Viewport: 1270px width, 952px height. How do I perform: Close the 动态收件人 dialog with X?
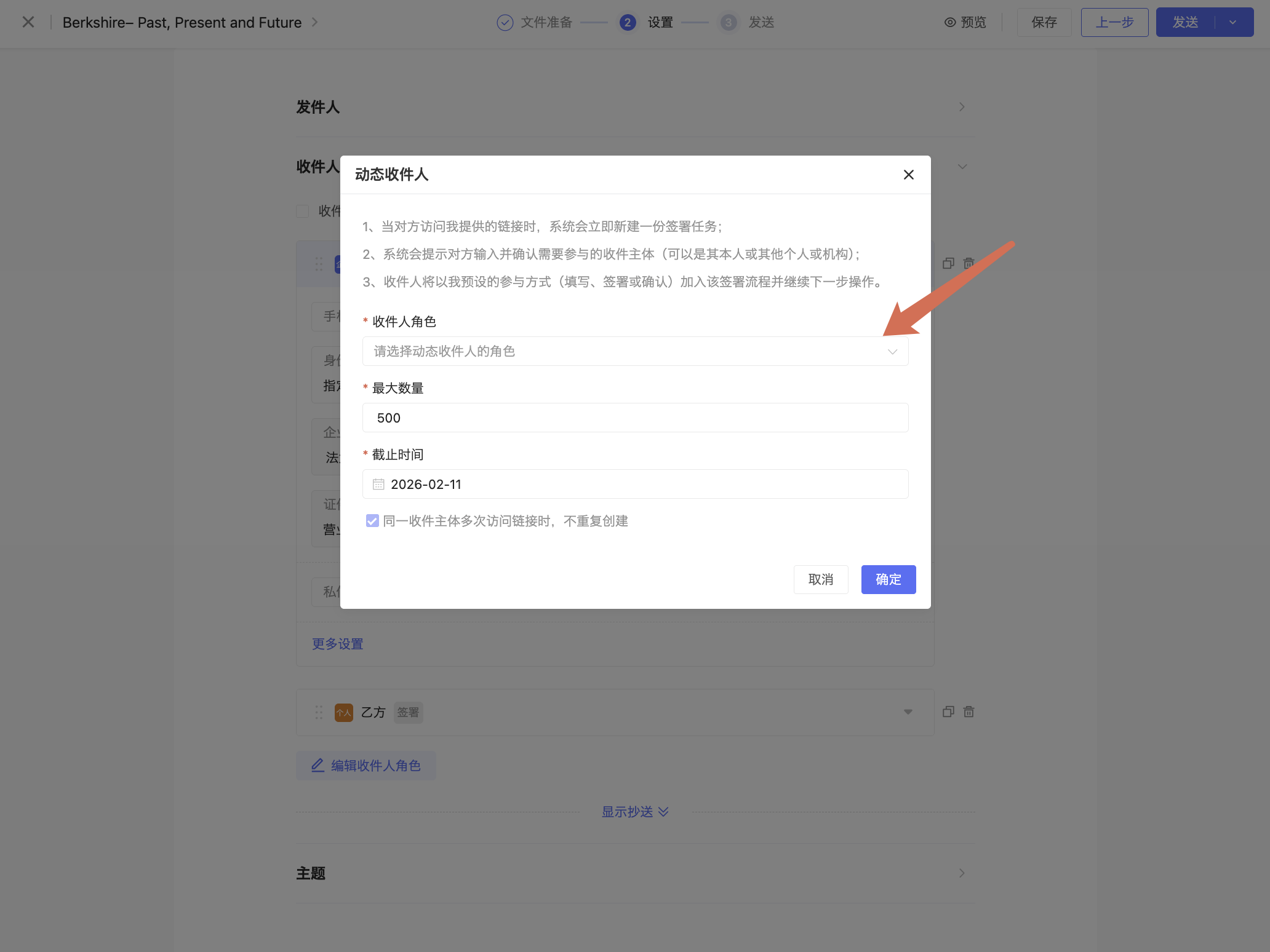click(x=908, y=175)
